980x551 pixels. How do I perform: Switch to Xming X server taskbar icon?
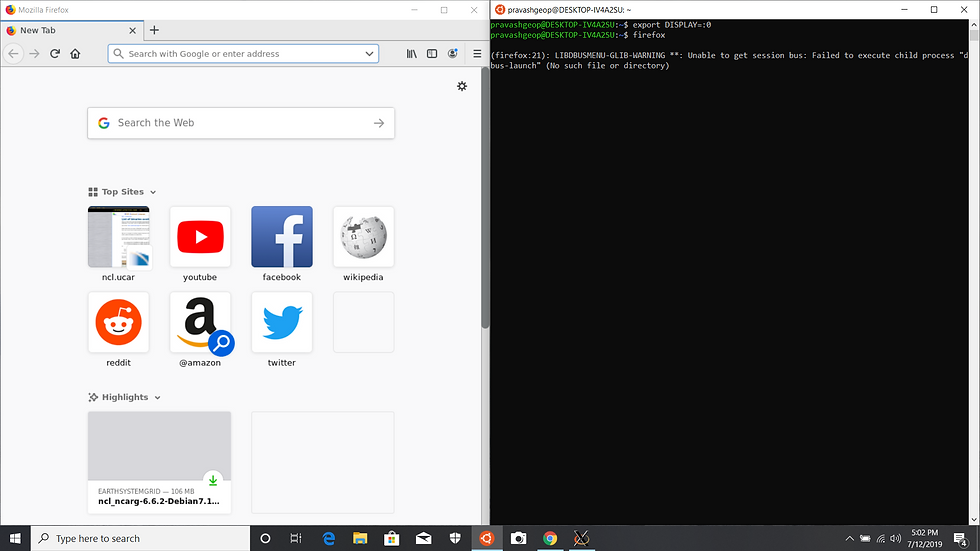(581, 539)
